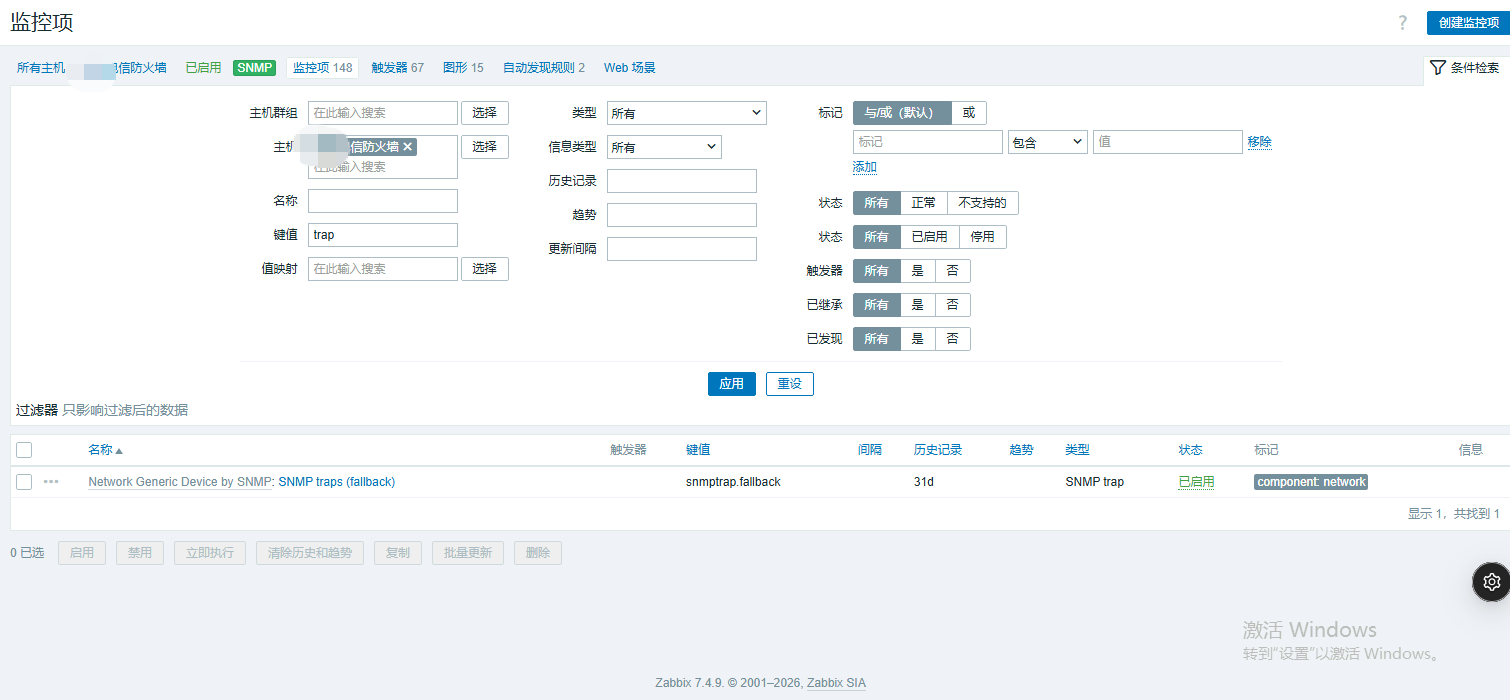This screenshot has width=1510, height=700.
Task: Focus the 历史记录 filter field
Action: point(682,181)
